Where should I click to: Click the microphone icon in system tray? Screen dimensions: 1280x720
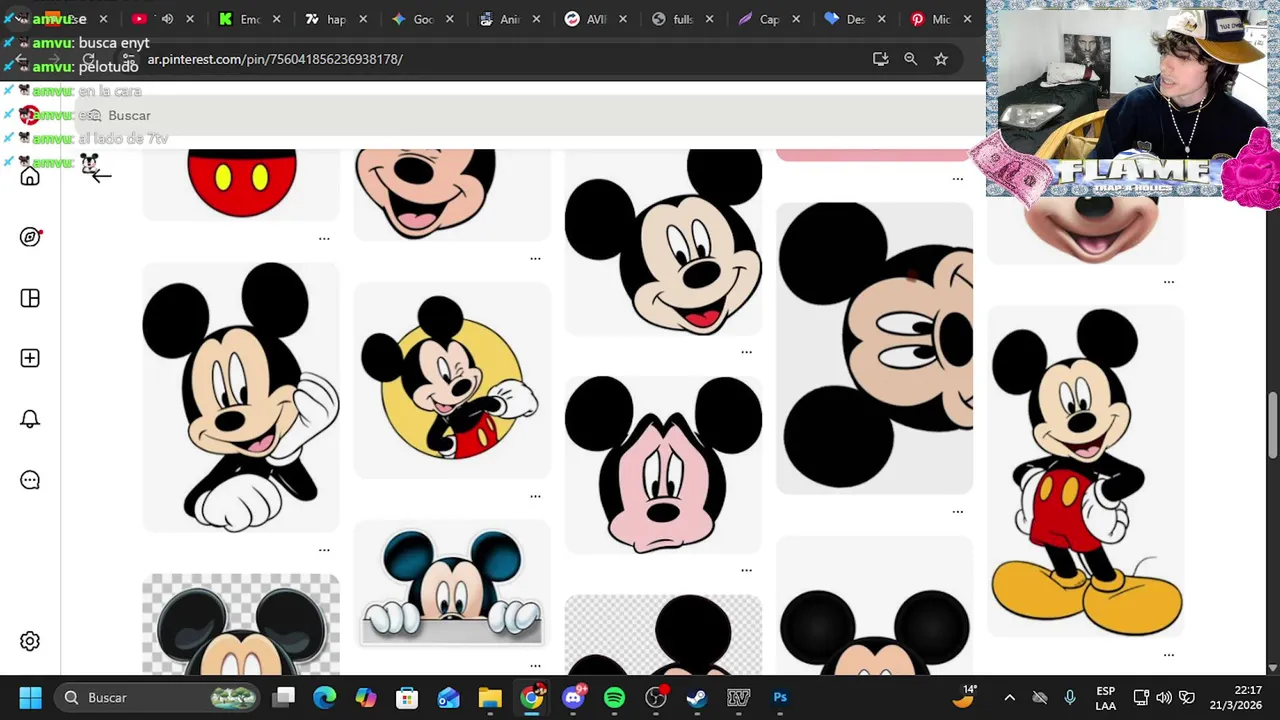1070,698
